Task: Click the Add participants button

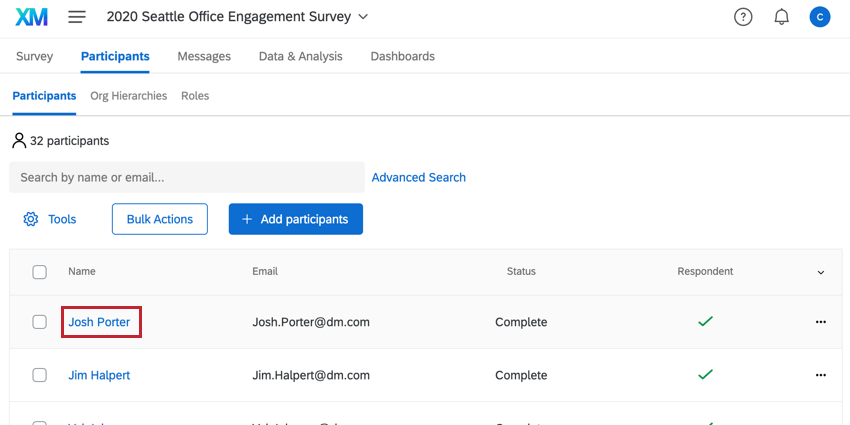Action: click(295, 219)
